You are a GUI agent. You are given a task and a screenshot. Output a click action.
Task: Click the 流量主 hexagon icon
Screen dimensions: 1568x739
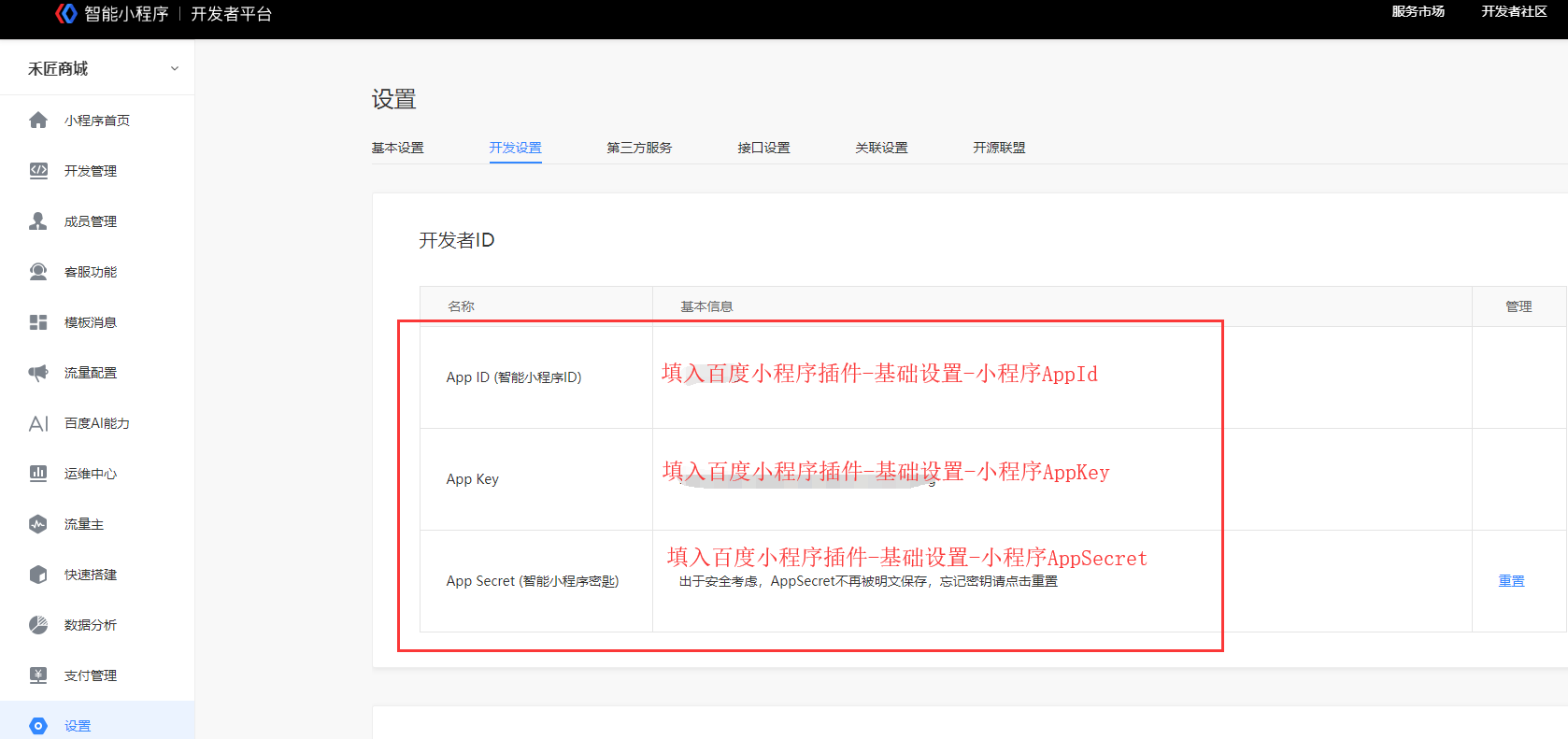point(38,524)
